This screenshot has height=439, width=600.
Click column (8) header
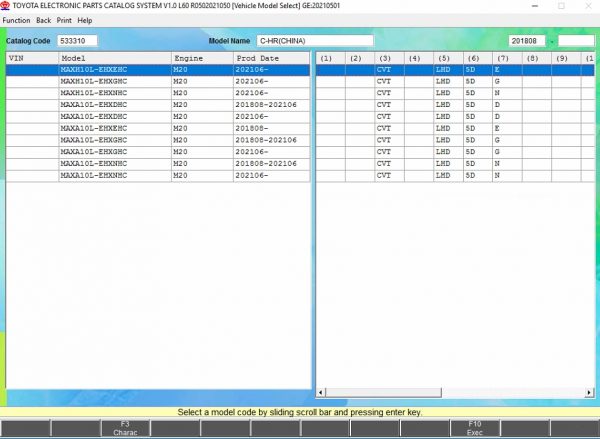click(x=537, y=58)
